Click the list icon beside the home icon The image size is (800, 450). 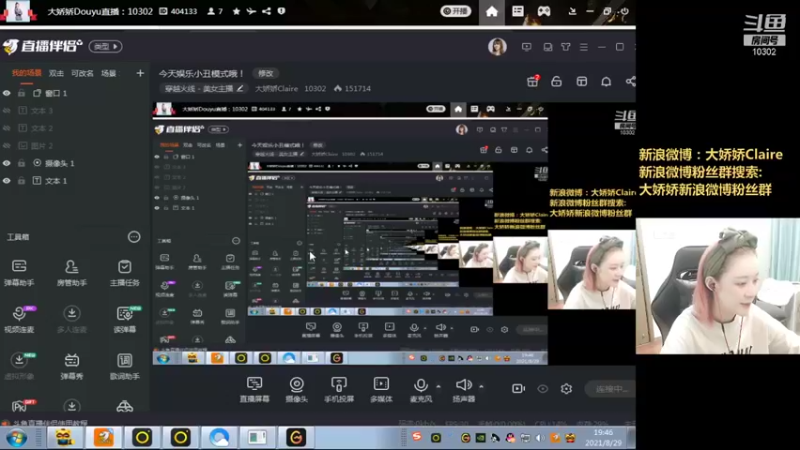(517, 11)
